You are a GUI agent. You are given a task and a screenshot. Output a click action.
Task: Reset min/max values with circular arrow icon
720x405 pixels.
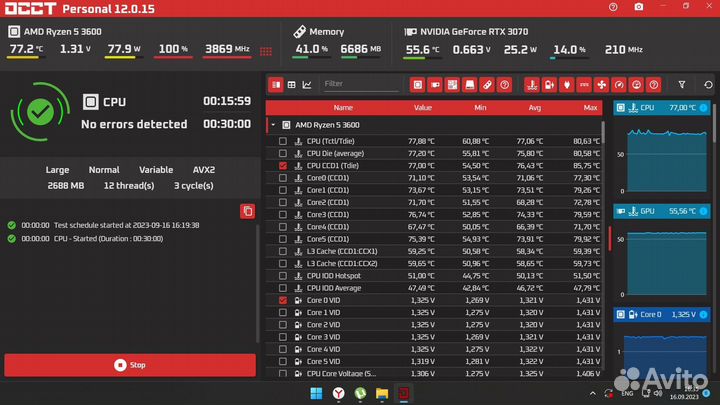pyautogui.click(x=708, y=84)
